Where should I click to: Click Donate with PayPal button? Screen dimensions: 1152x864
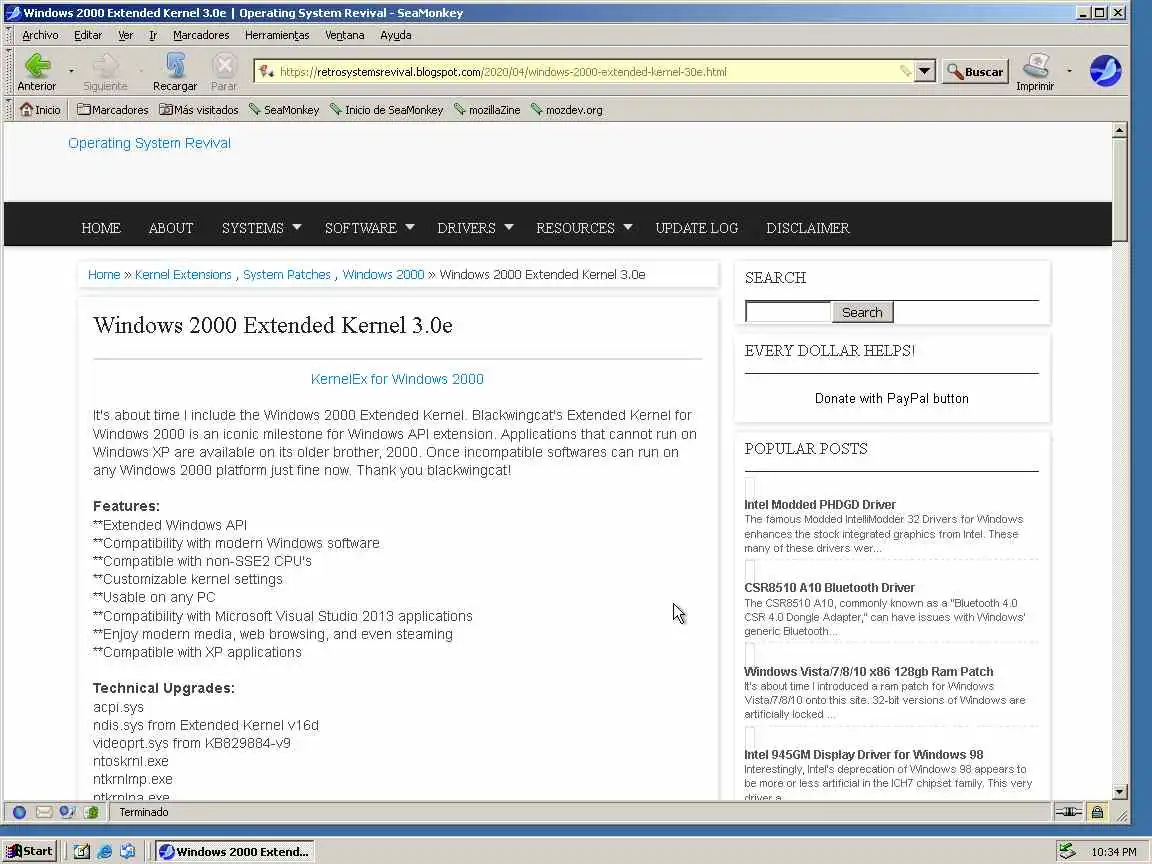(x=891, y=398)
